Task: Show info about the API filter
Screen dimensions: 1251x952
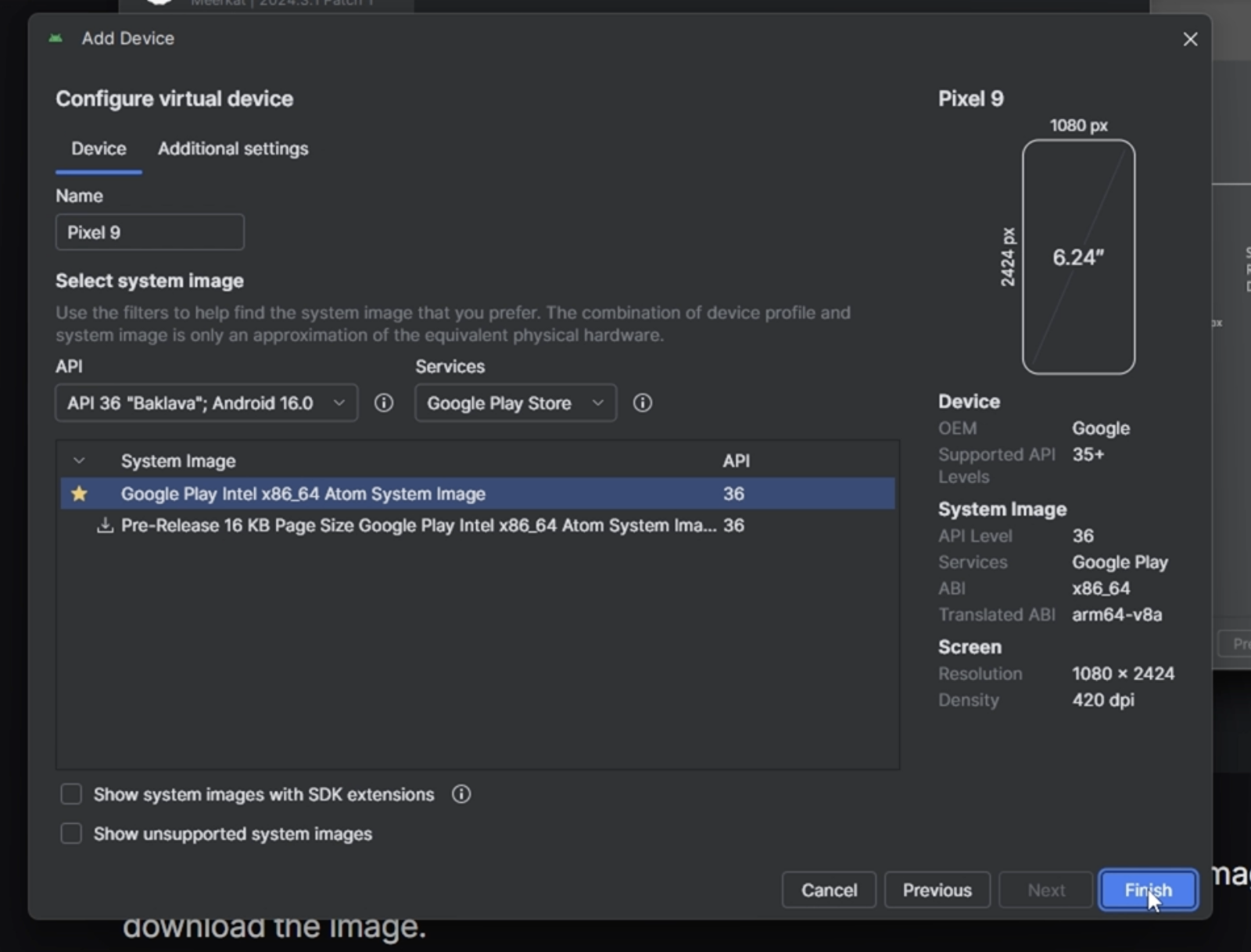Action: [x=383, y=403]
